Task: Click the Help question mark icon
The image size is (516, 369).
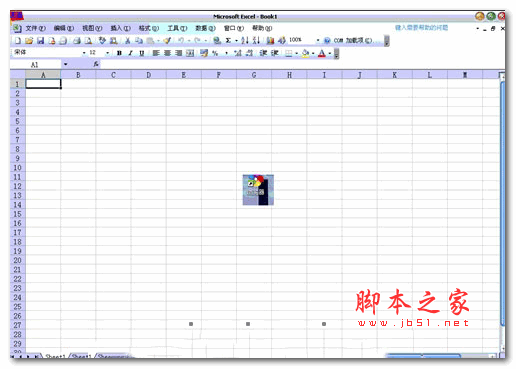Action: [x=327, y=41]
